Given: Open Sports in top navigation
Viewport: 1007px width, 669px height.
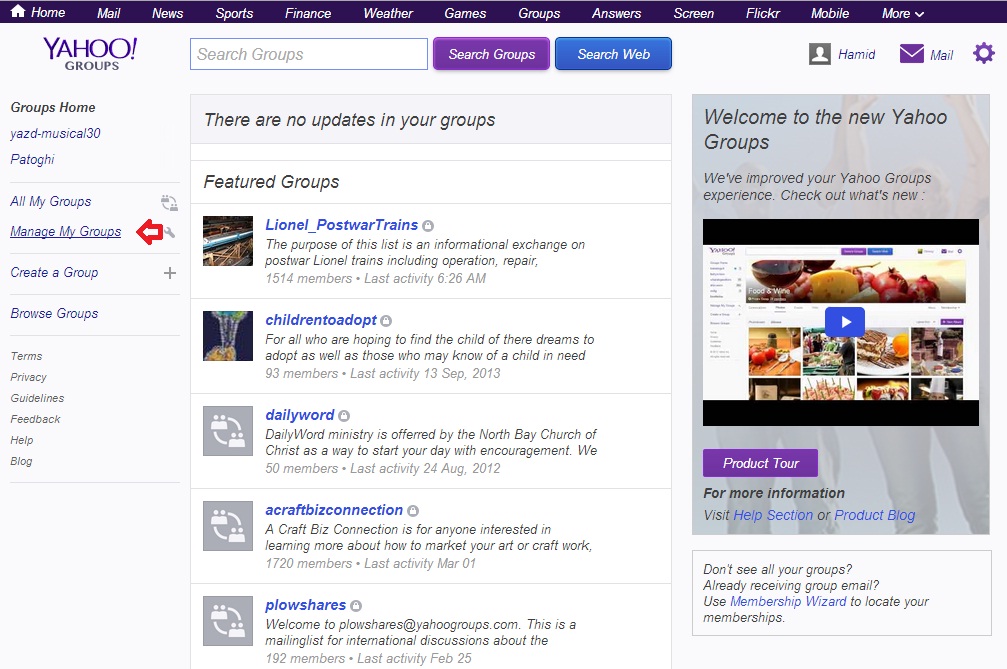Looking at the screenshot, I should click(234, 13).
